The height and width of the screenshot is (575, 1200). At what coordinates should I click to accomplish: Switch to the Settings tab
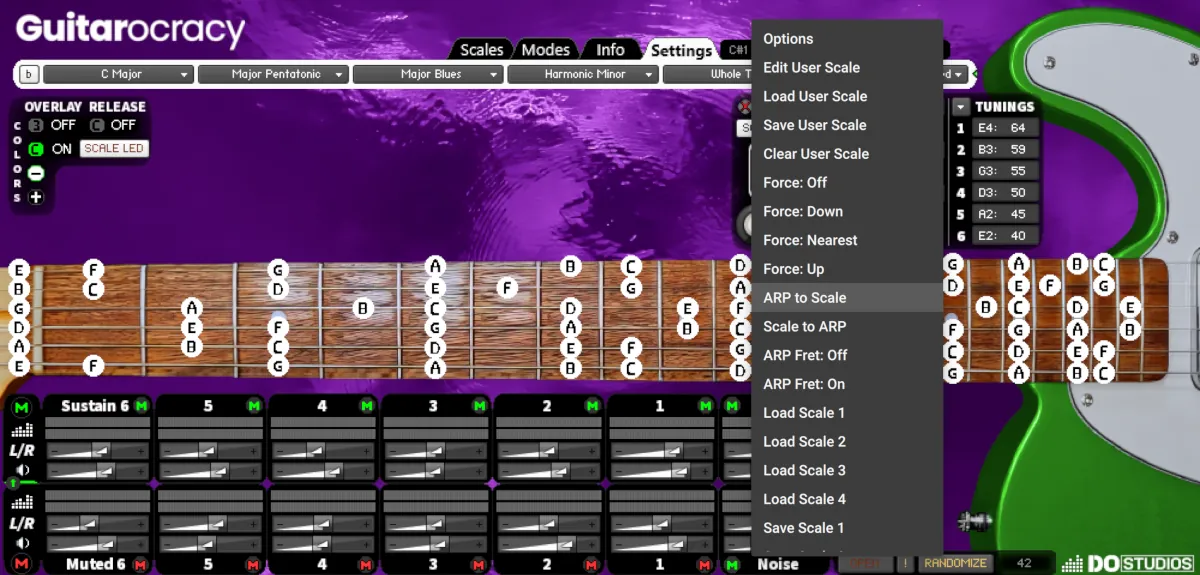[681, 50]
